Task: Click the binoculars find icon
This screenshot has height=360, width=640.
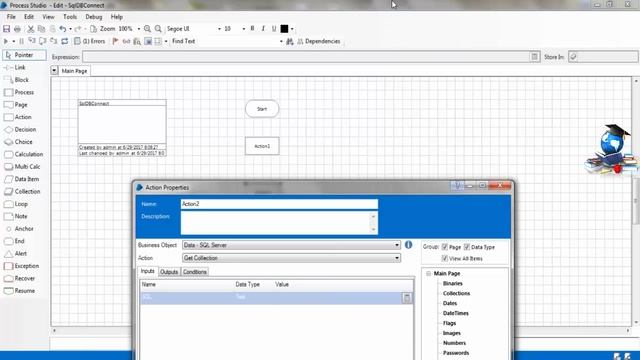Action: tap(290, 41)
